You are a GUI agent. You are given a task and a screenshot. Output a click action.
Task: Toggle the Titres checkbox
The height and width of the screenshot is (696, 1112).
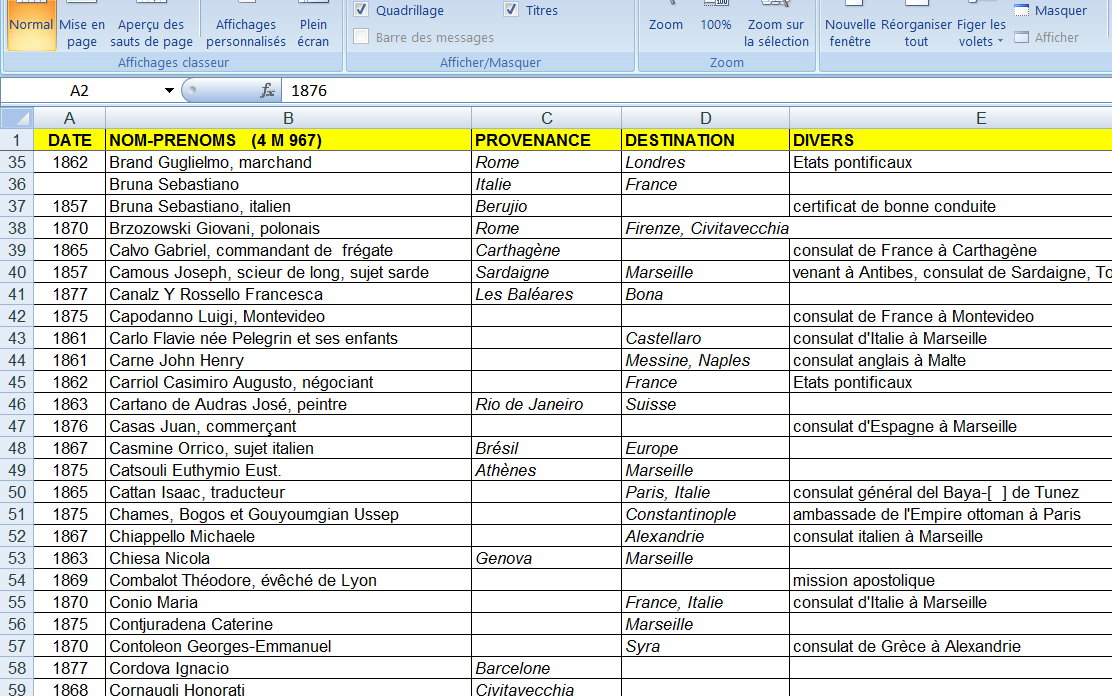511,10
